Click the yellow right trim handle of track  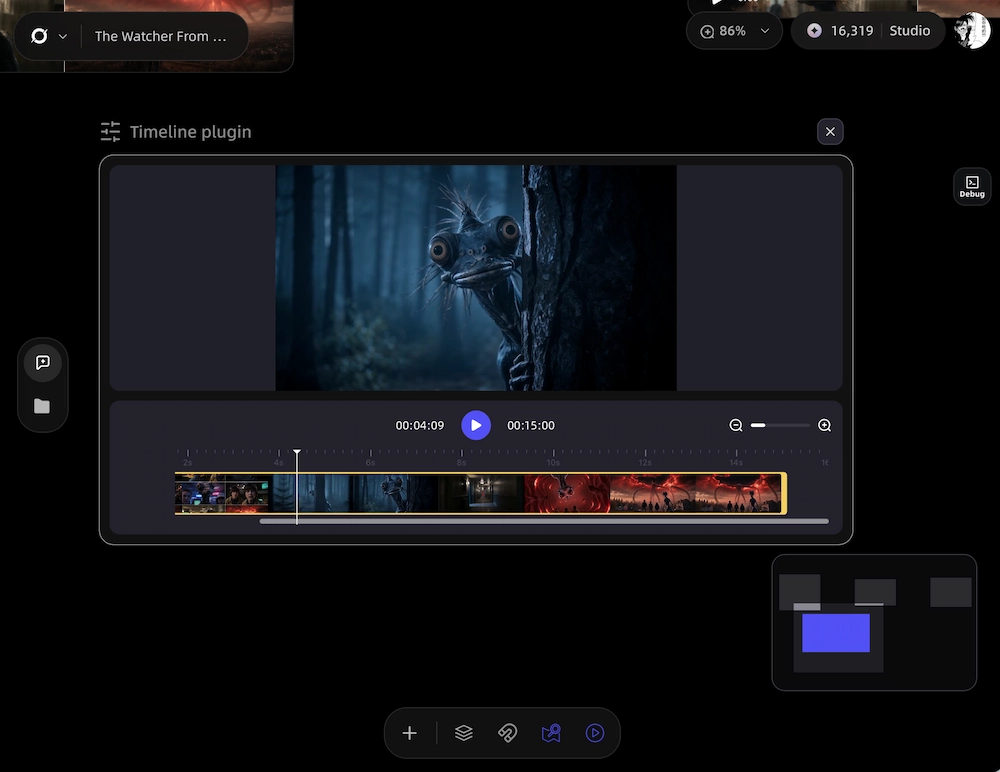[784, 493]
